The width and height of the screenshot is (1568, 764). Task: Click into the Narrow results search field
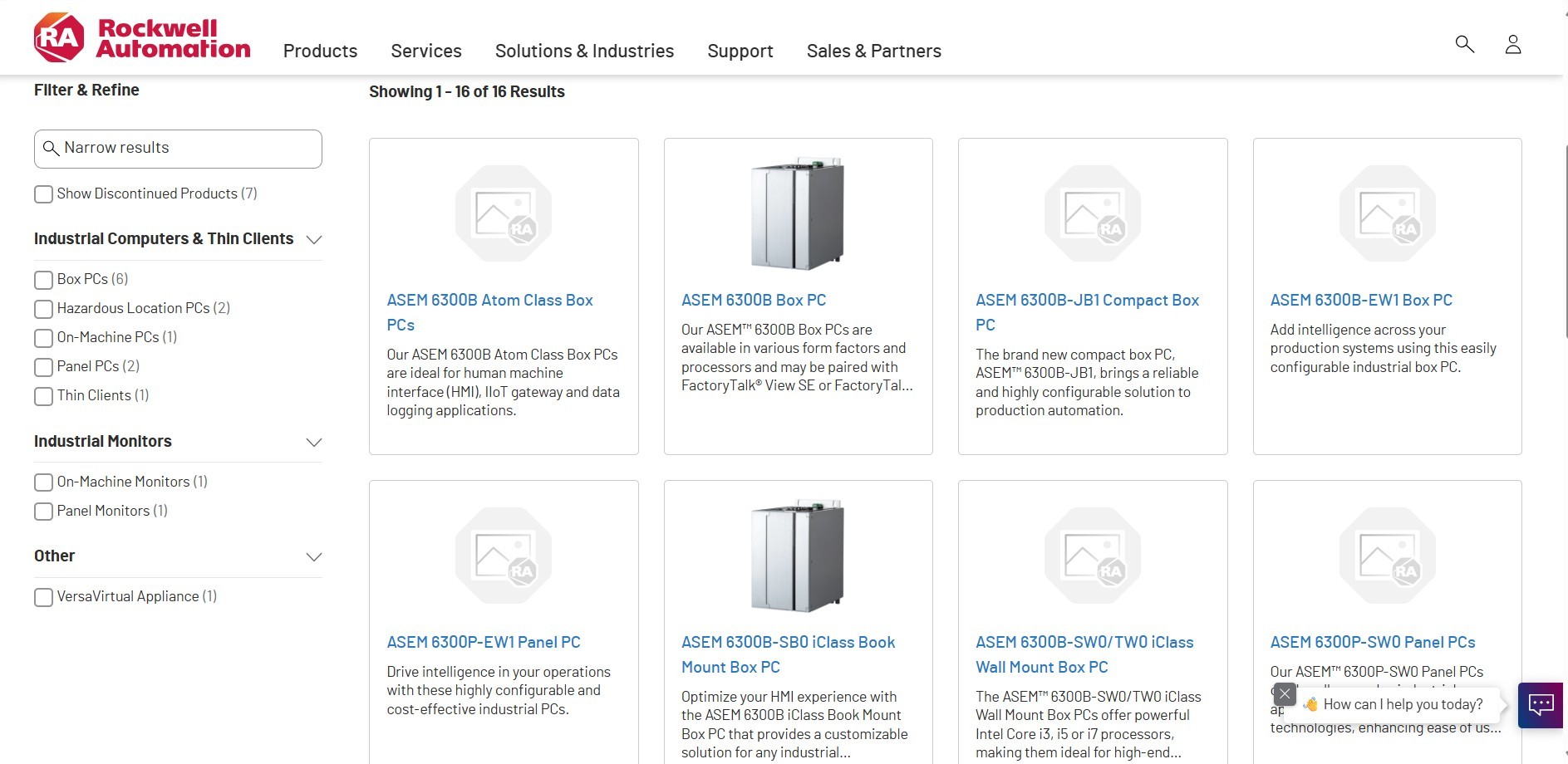tap(187, 149)
